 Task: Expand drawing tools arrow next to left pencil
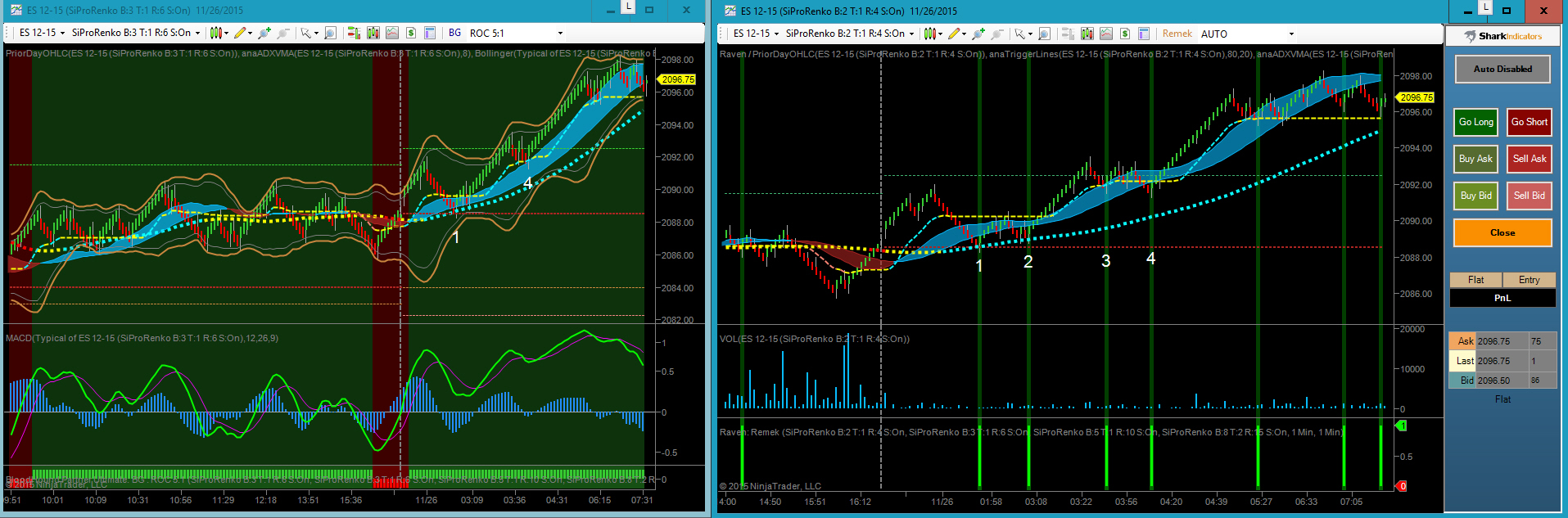(251, 34)
